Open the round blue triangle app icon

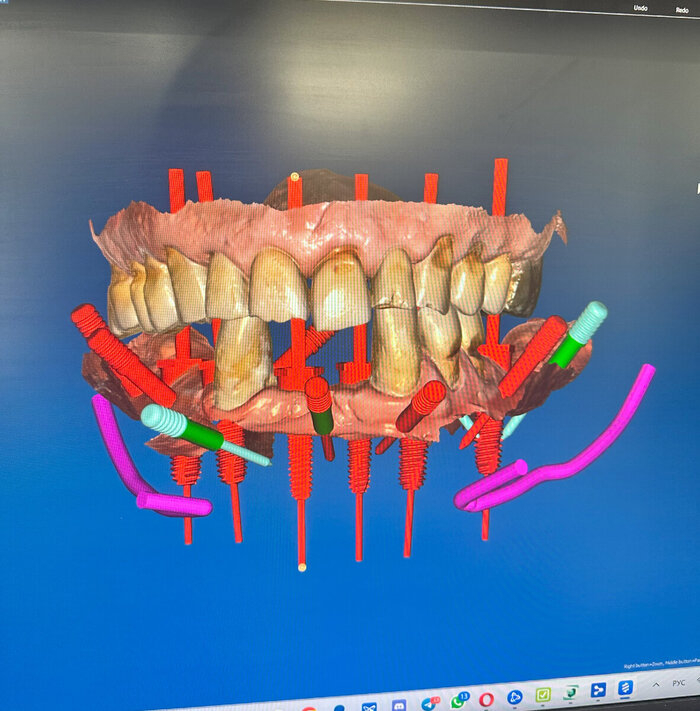[515, 697]
